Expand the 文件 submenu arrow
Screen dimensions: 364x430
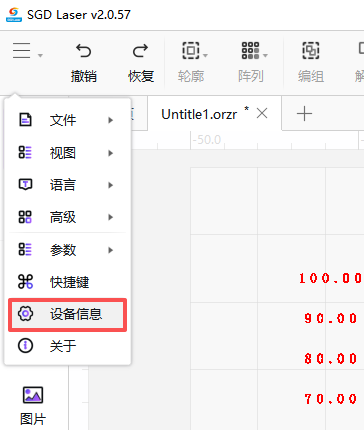tap(111, 120)
